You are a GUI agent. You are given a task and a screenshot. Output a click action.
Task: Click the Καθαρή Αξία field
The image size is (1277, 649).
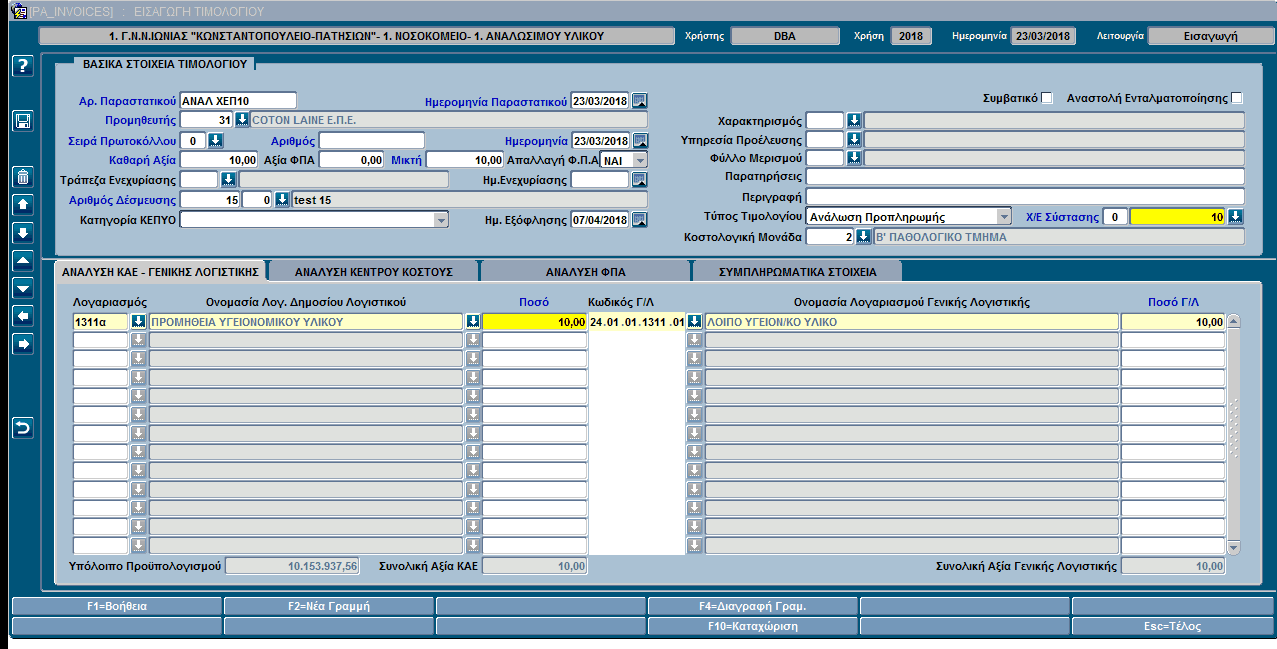pyautogui.click(x=219, y=160)
